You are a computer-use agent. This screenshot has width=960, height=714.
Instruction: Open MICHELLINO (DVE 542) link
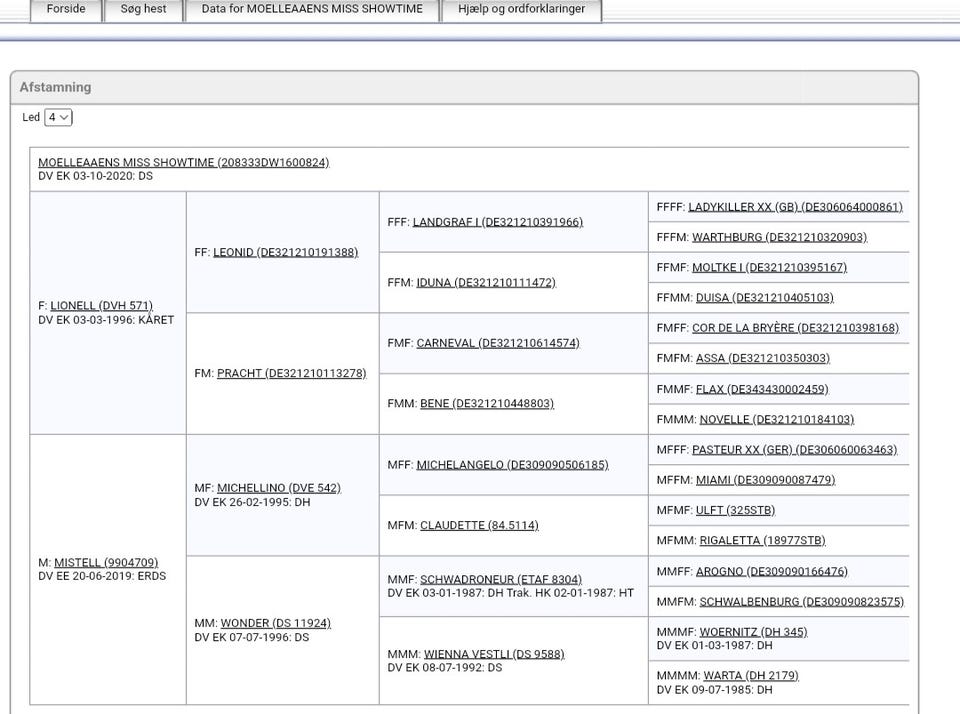click(x=279, y=487)
